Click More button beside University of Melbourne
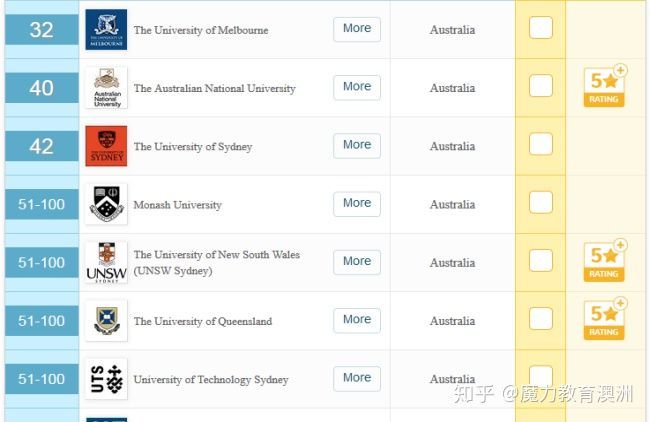The width and height of the screenshot is (650, 422). tap(357, 29)
